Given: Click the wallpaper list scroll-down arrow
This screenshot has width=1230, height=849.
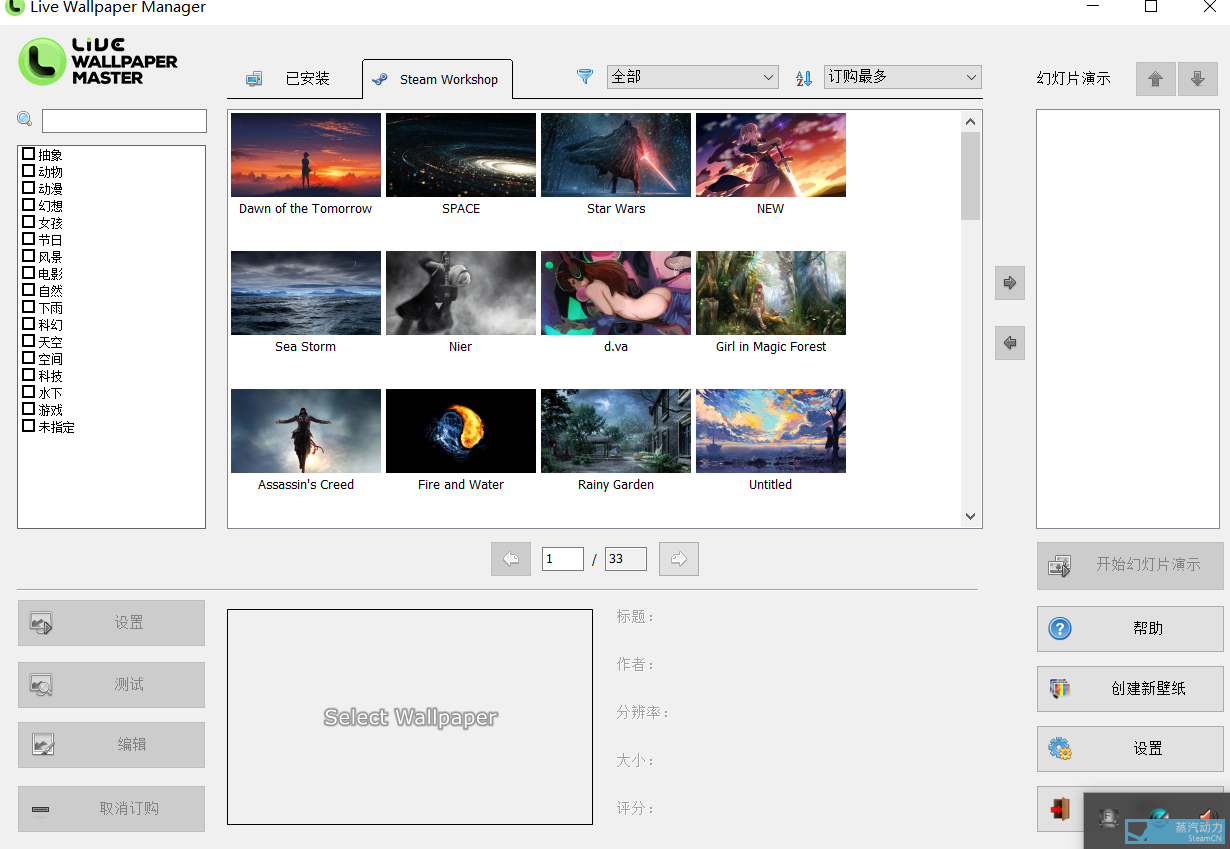Looking at the screenshot, I should tap(970, 516).
